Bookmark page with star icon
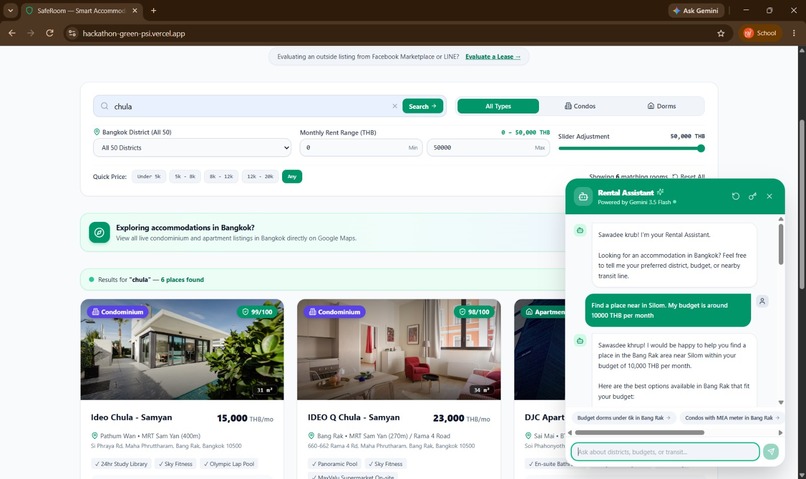This screenshot has height=479, width=806. click(721, 33)
